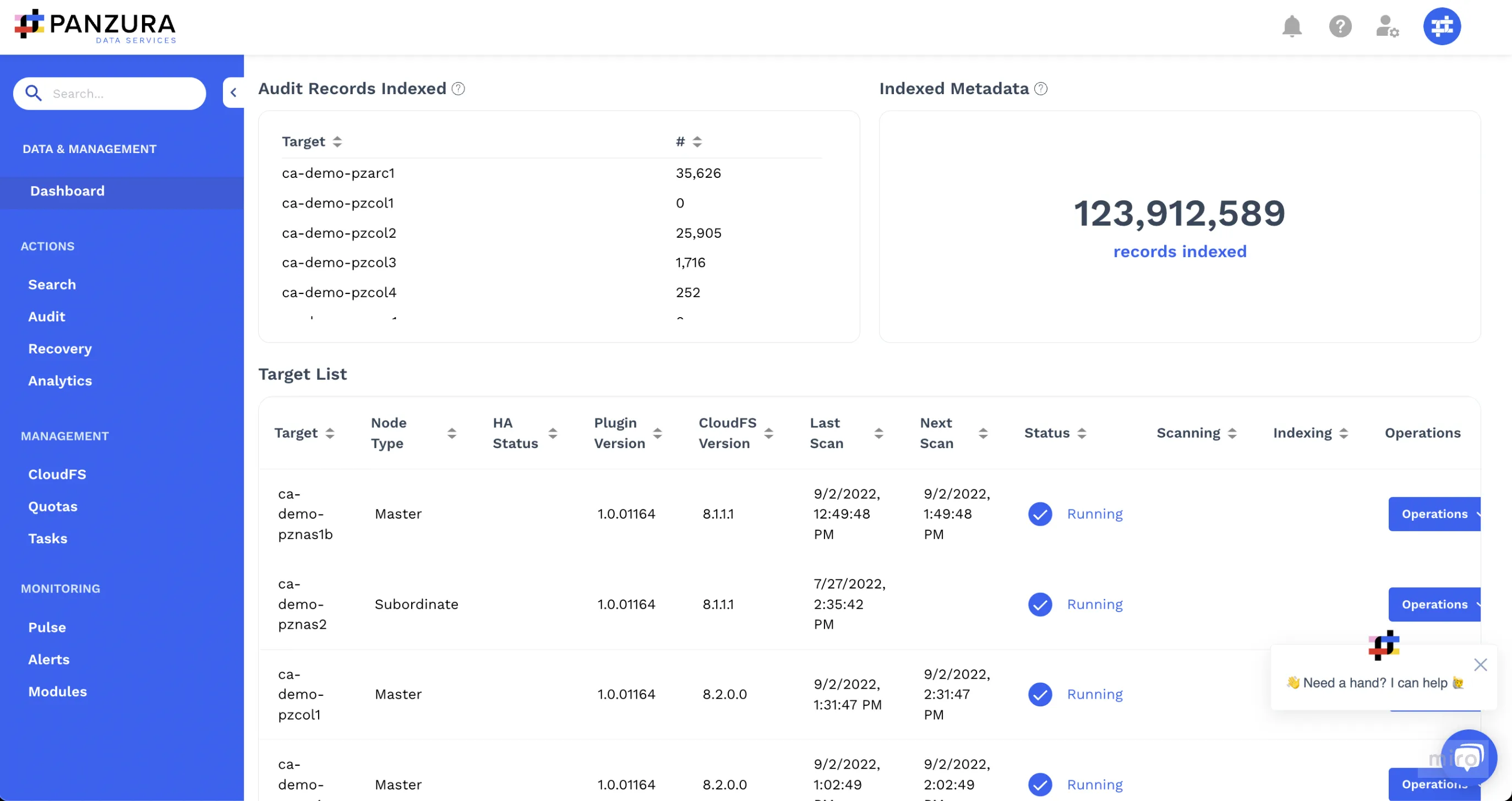Click the 252 audit count

pos(688,292)
